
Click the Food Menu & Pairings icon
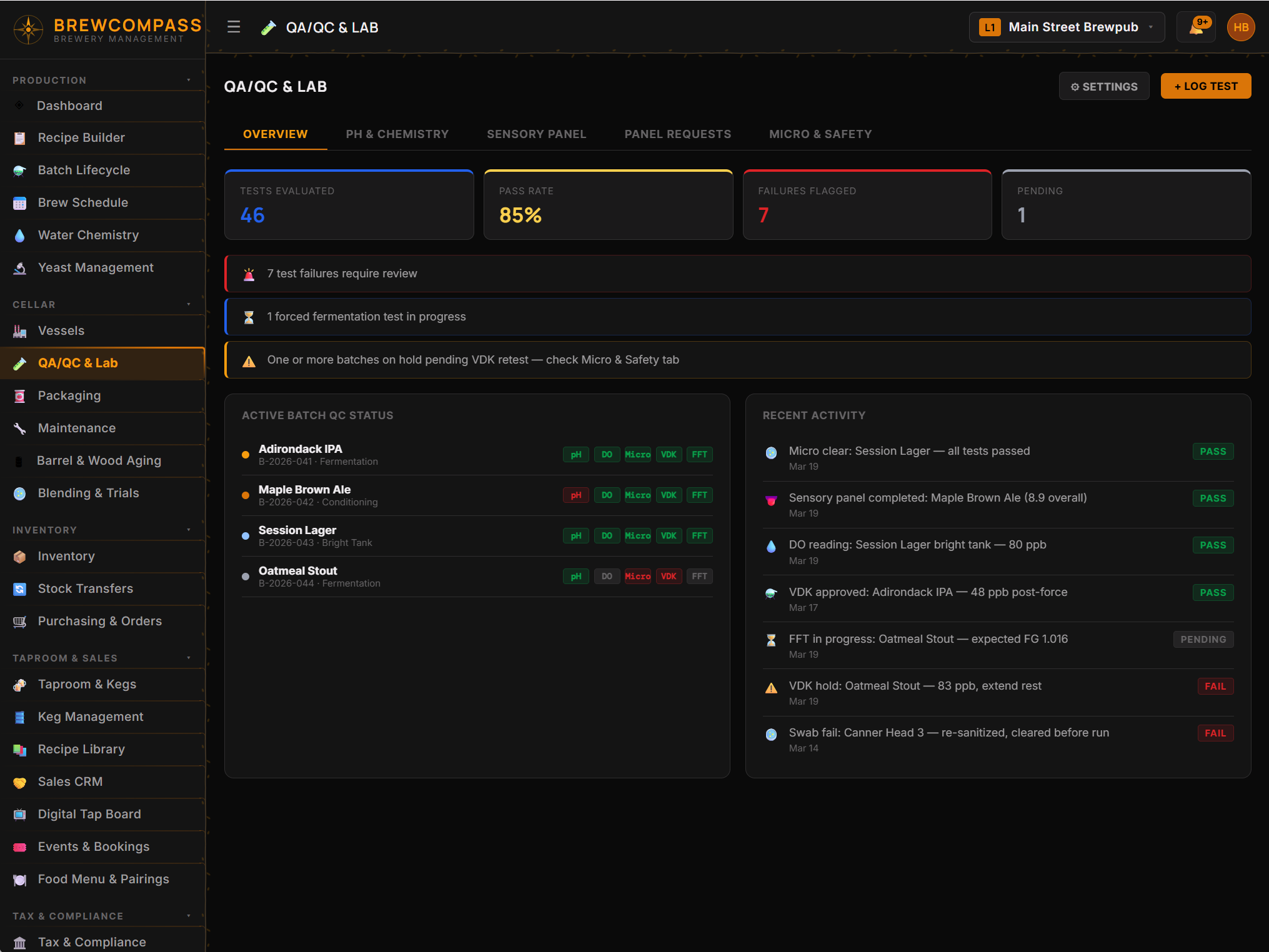[20, 880]
